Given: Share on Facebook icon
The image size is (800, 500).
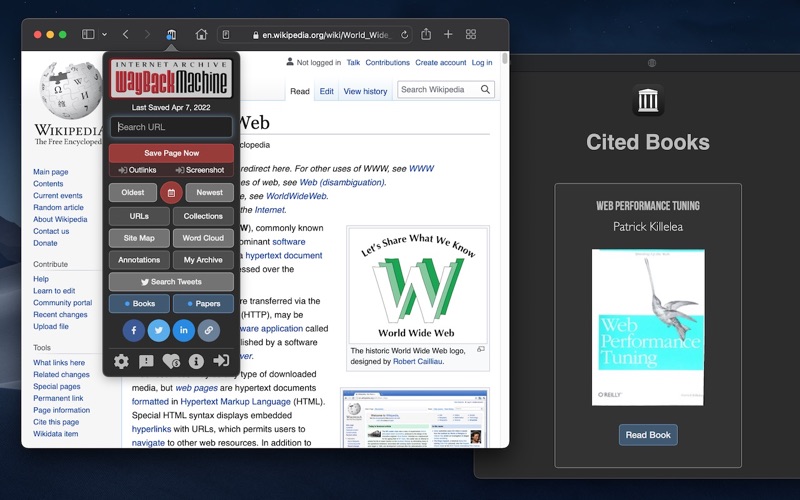Looking at the screenshot, I should point(134,330).
